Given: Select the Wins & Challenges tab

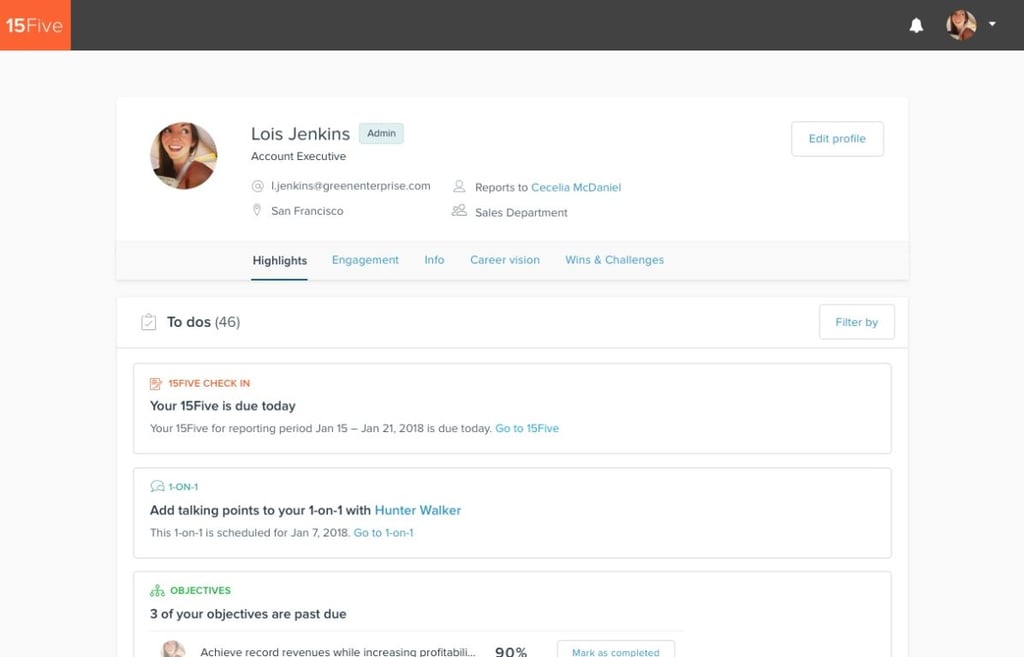Looking at the screenshot, I should pos(614,260).
